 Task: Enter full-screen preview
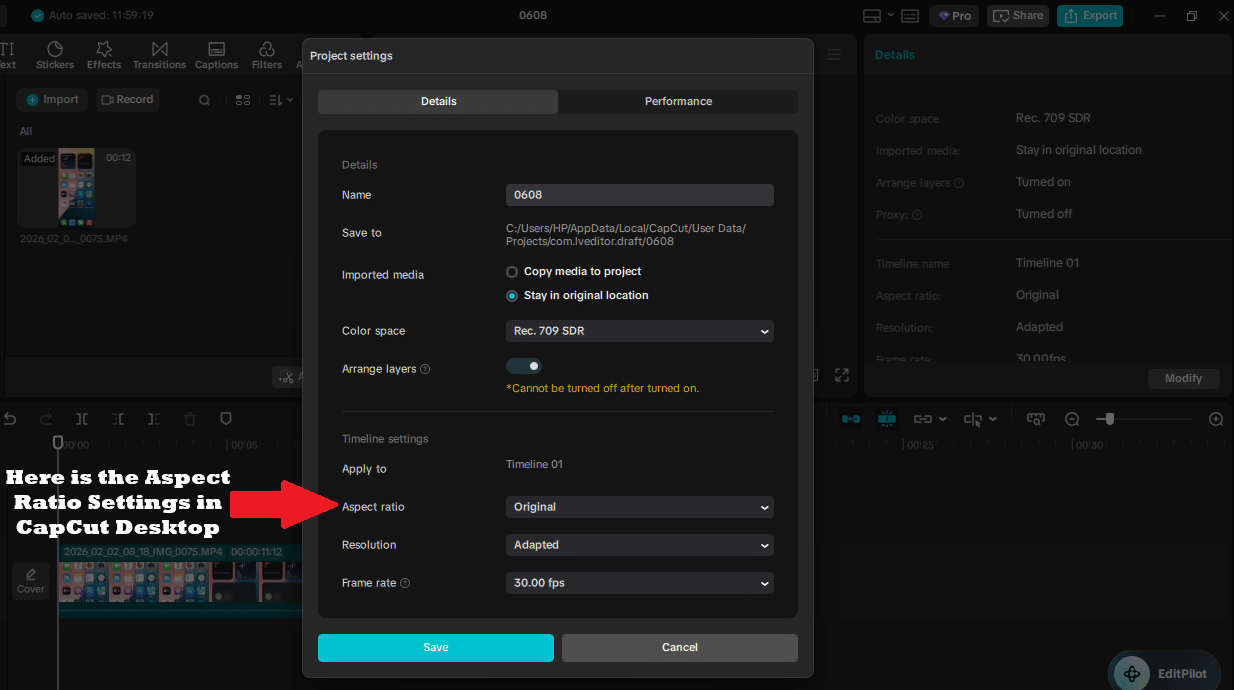point(842,375)
